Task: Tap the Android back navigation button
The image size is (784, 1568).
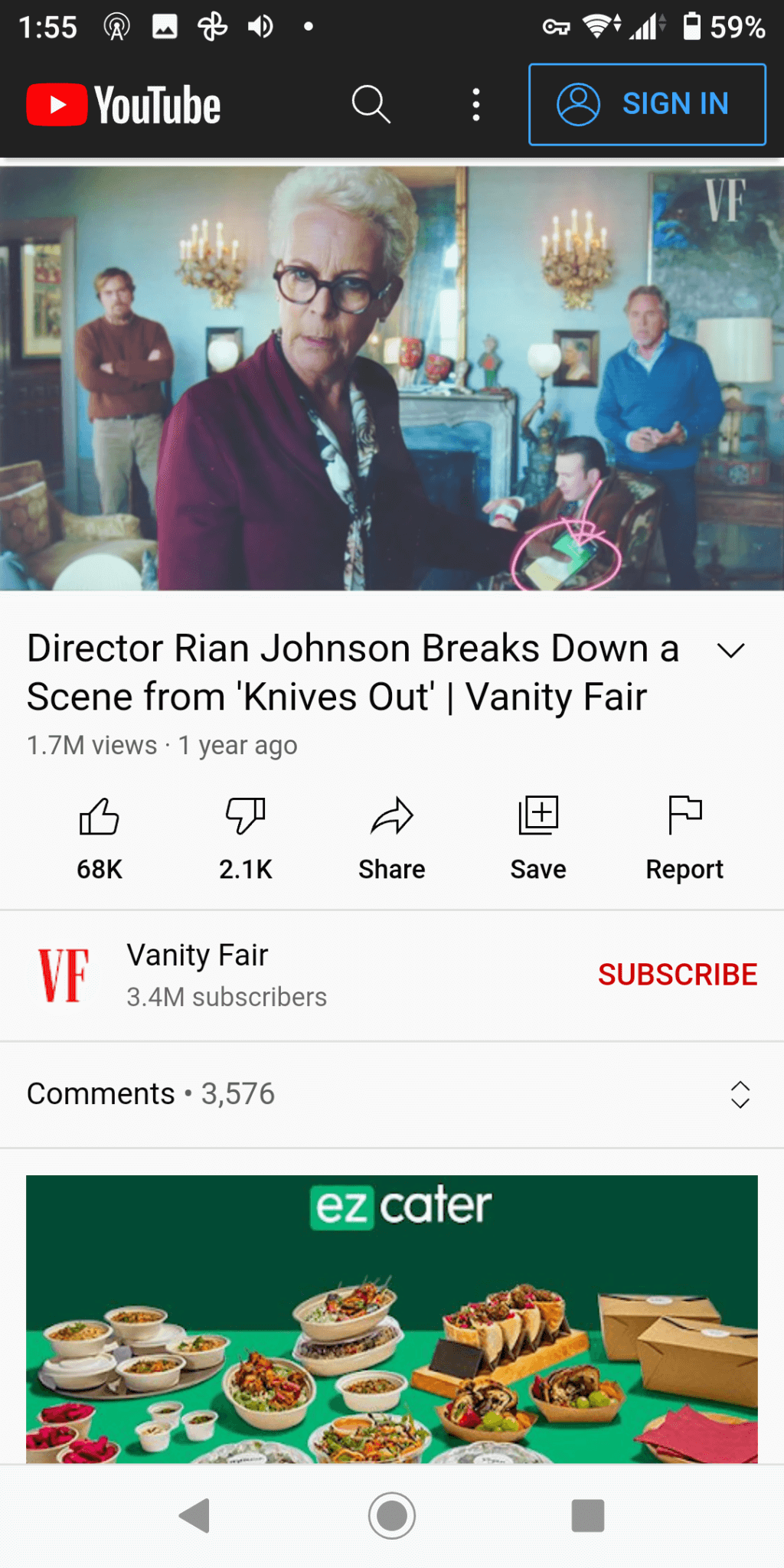Action: pyautogui.click(x=194, y=1516)
